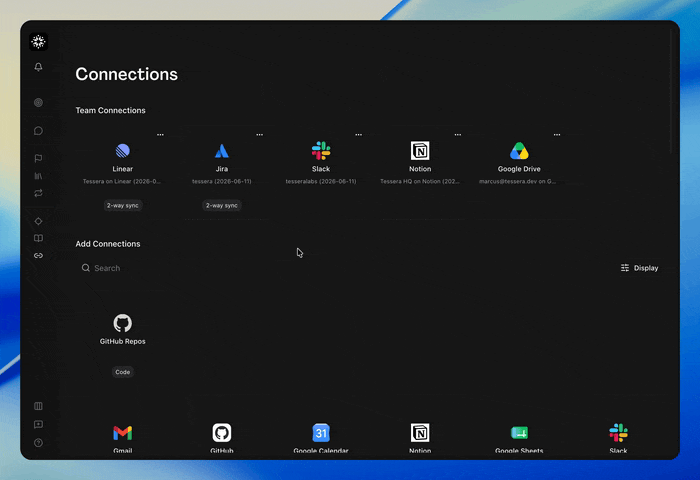
Task: Expand the Slack connection three-dot menu
Action: 358,134
